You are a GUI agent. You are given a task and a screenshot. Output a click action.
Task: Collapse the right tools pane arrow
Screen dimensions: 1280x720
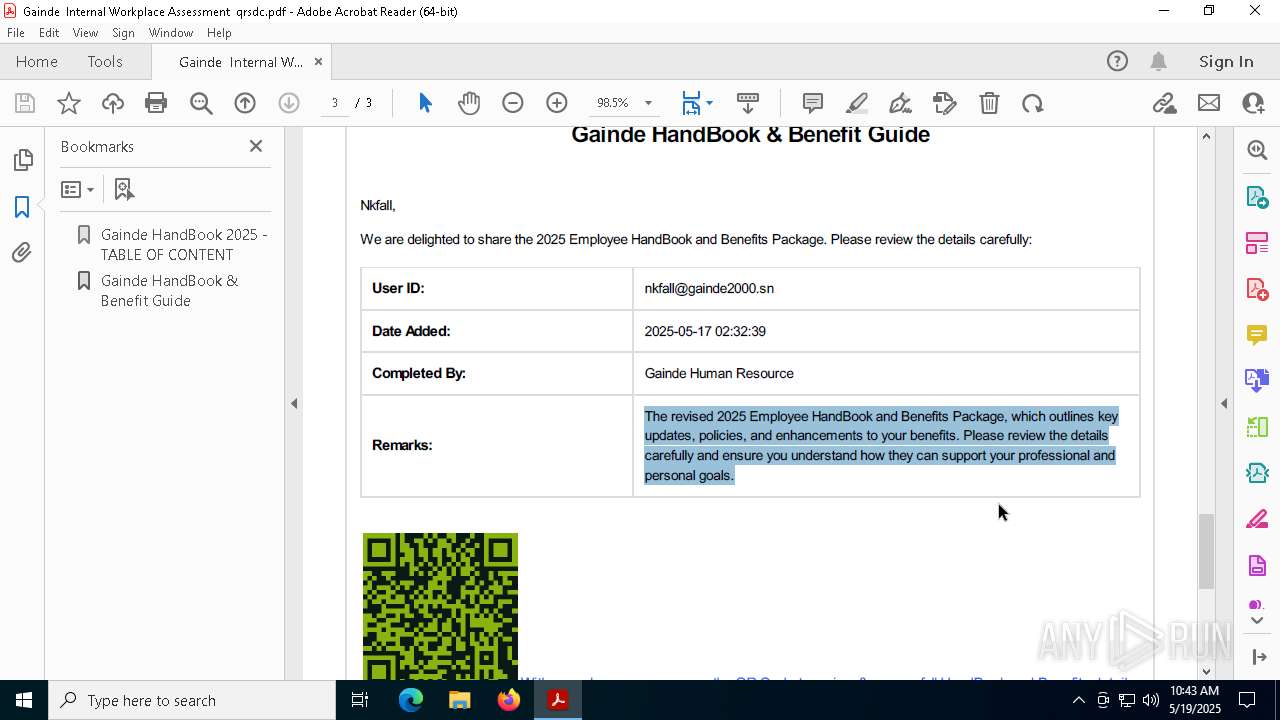pos(1224,404)
